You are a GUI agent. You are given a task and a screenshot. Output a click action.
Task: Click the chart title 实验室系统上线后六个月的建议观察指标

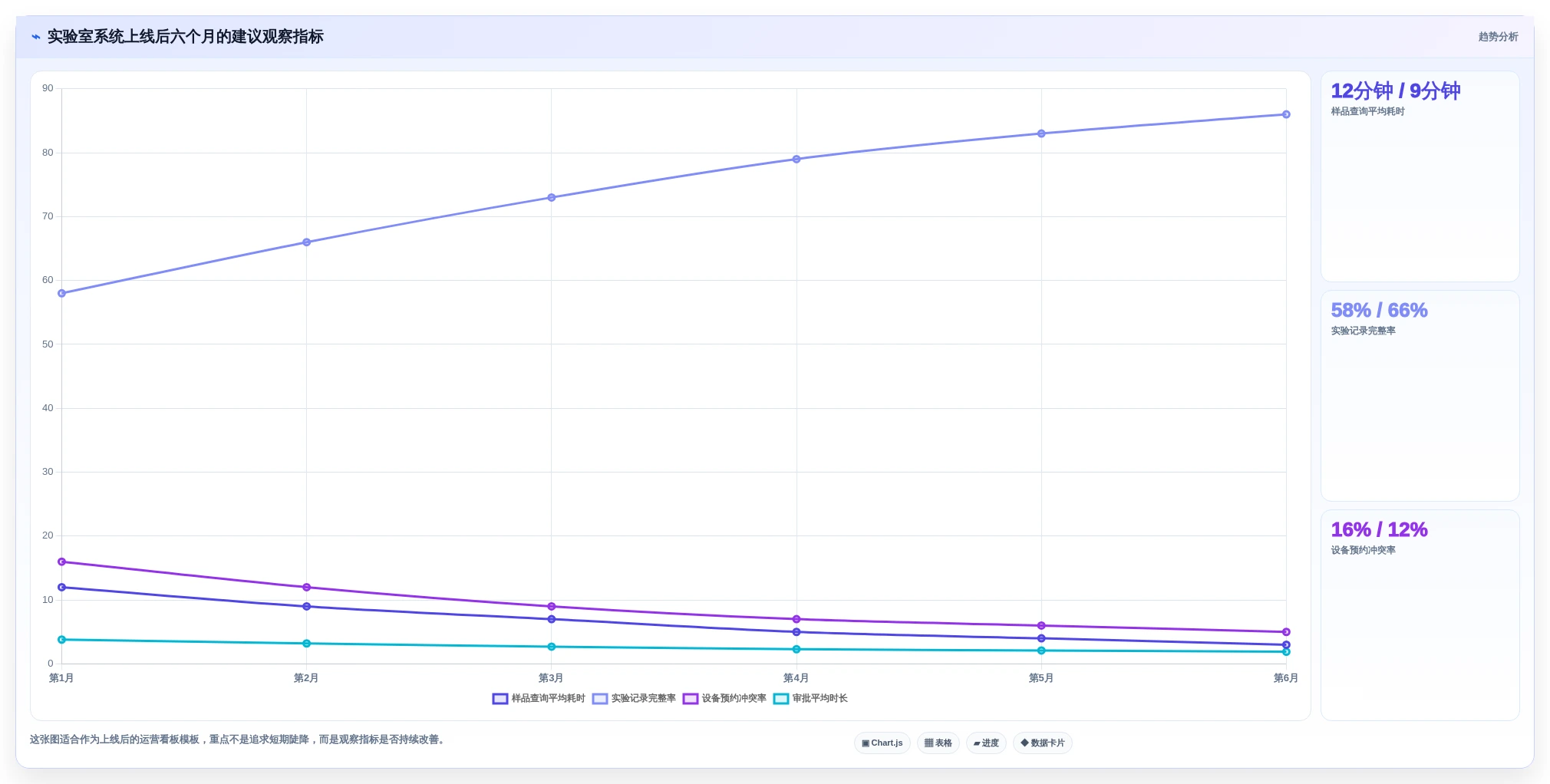[x=186, y=37]
